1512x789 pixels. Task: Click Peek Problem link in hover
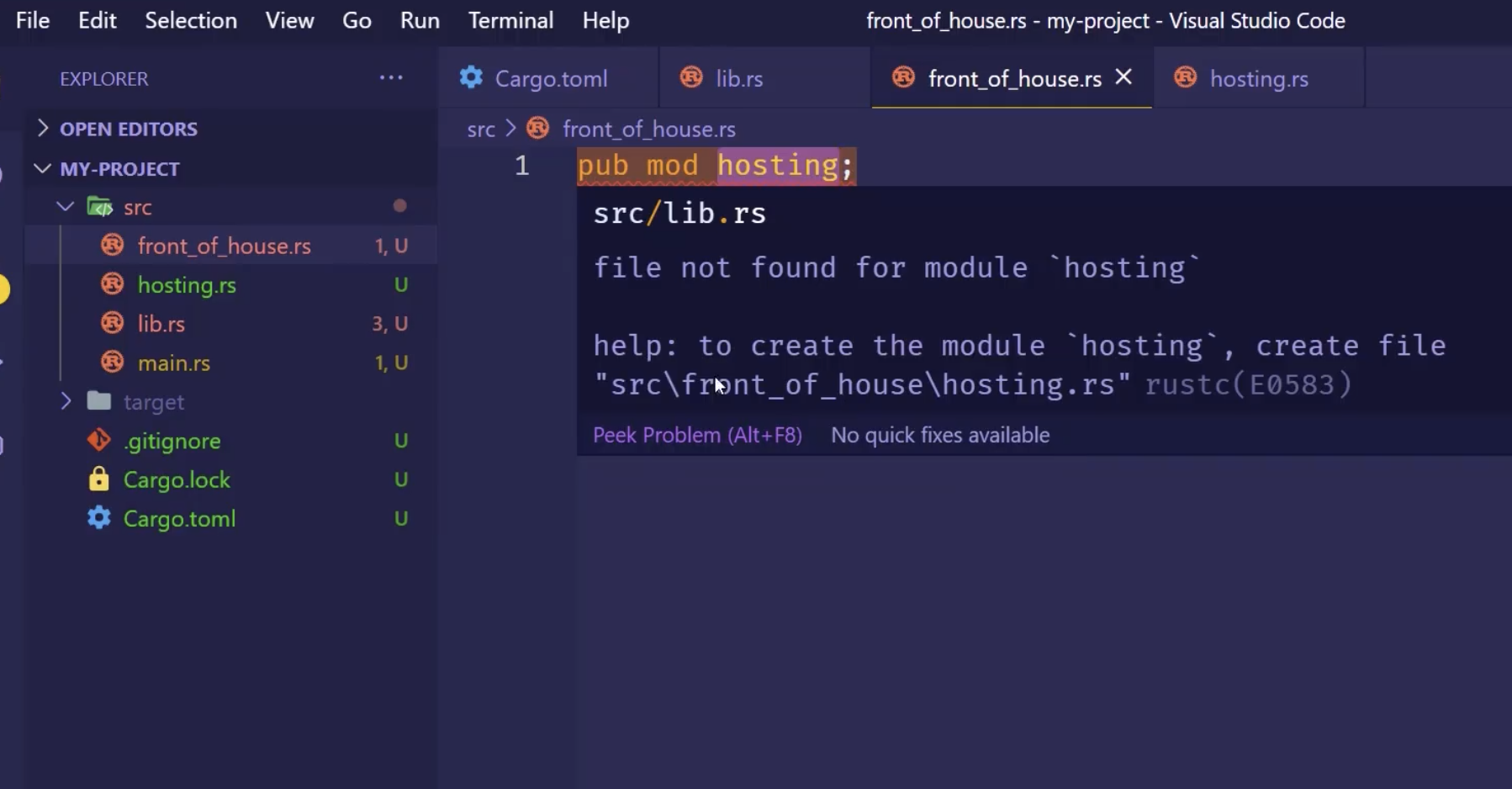[697, 435]
